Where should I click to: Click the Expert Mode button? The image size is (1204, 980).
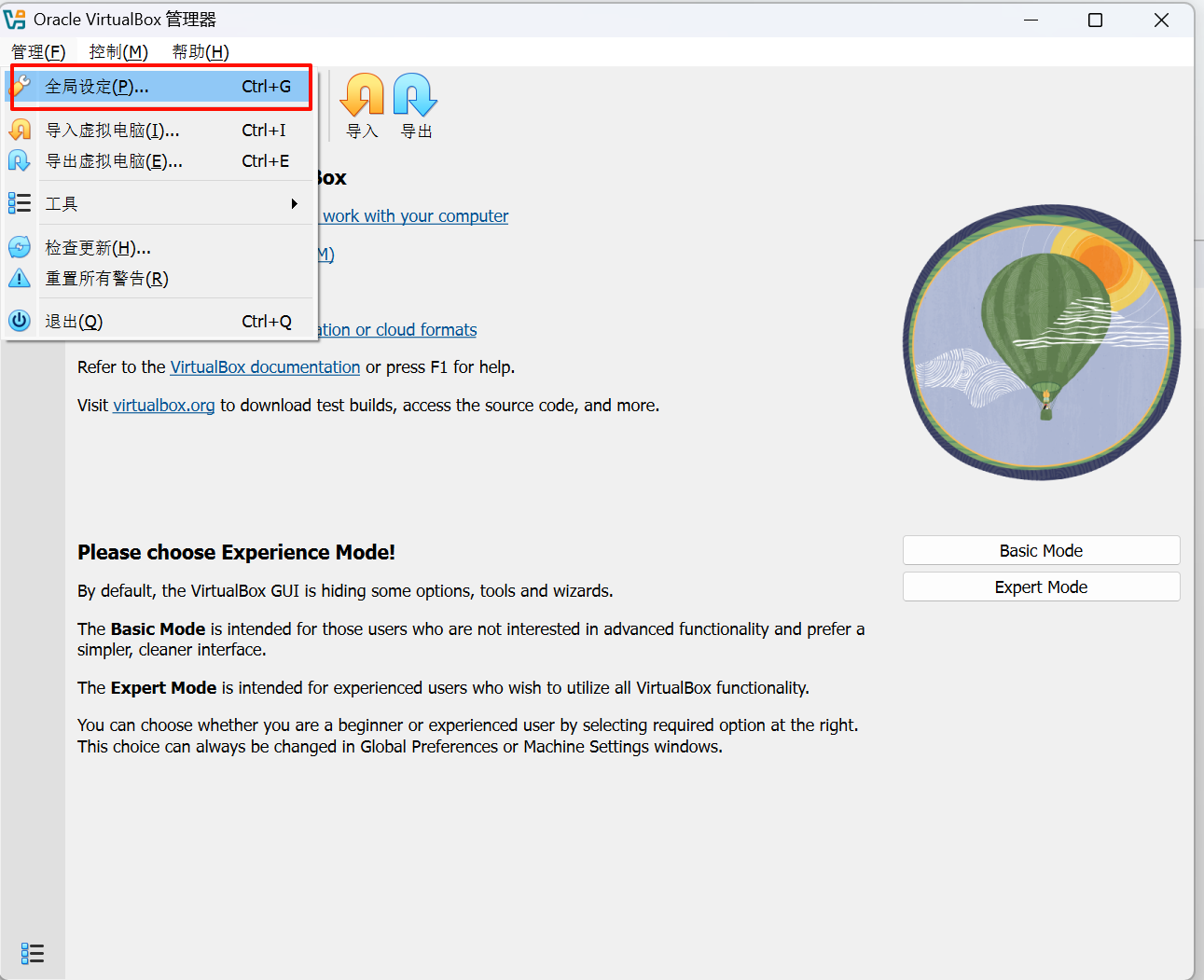[x=1042, y=587]
